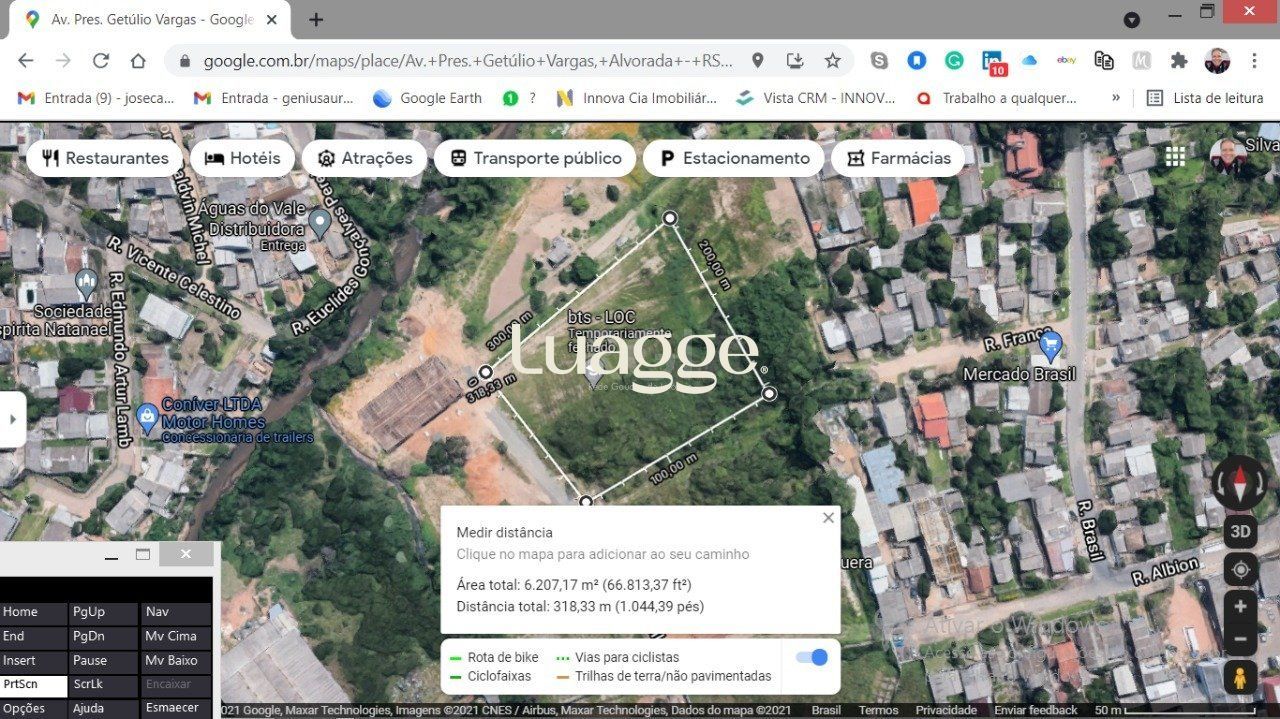Open the LinkedIn extension with notifications
The width and height of the screenshot is (1280, 719).
(992, 61)
